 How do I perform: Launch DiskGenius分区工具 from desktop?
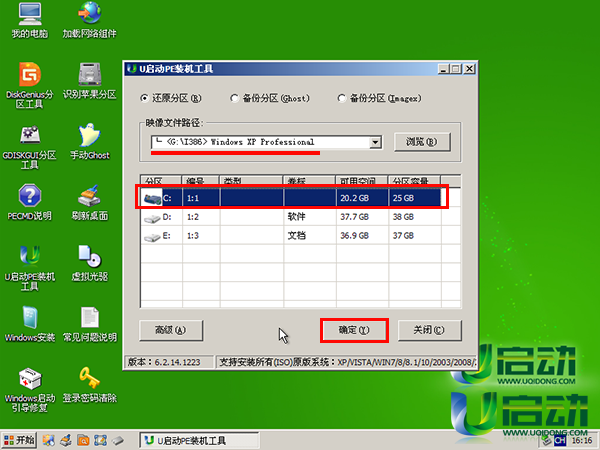click(30, 85)
